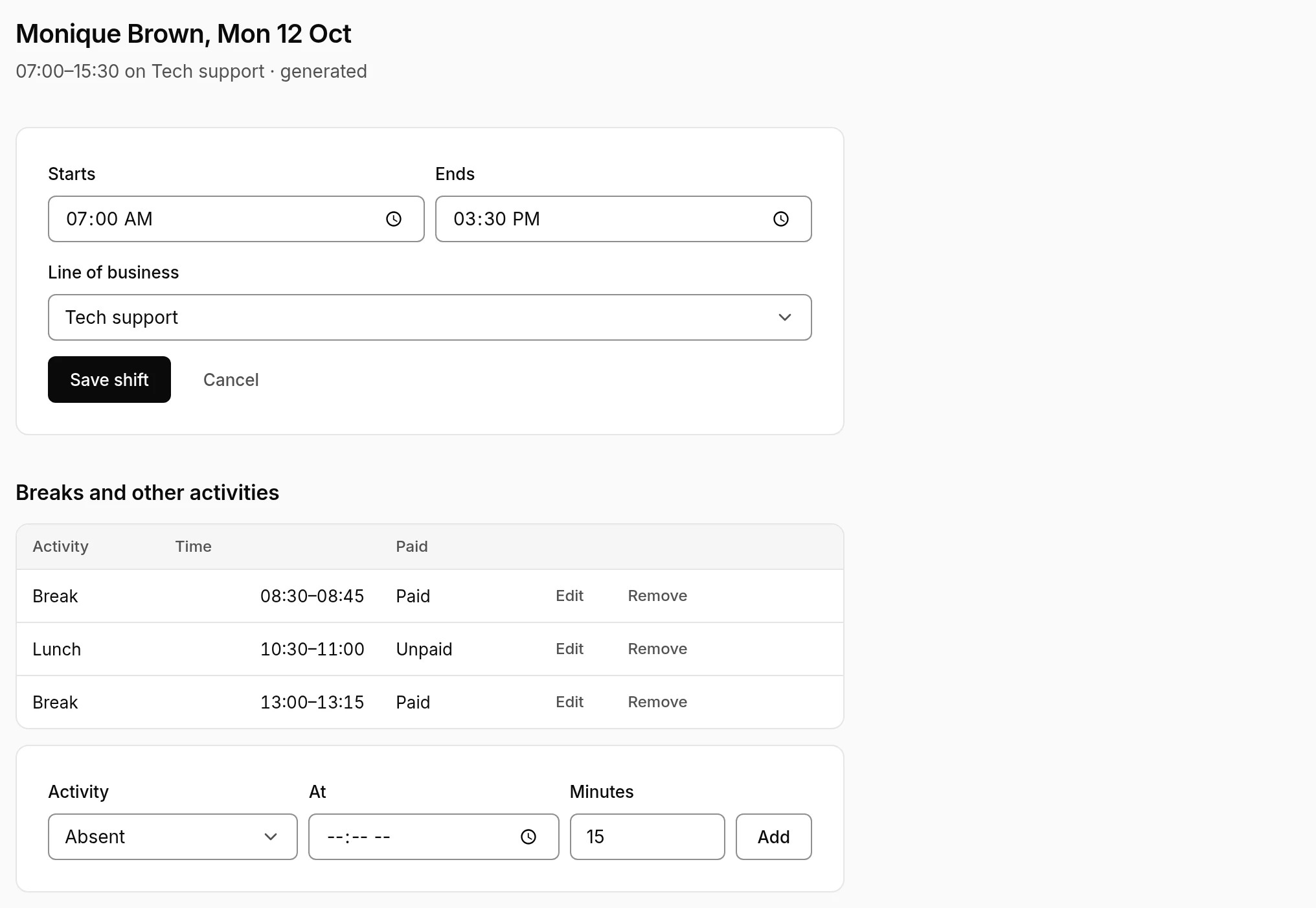The height and width of the screenshot is (908, 1316).
Task: Select the 10:30–11:00 time cell
Action: click(x=312, y=649)
